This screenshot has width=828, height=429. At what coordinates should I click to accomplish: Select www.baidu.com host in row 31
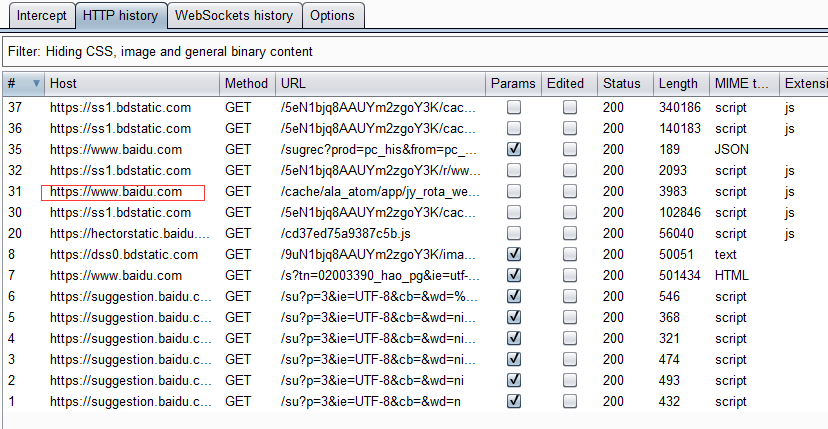(116, 192)
